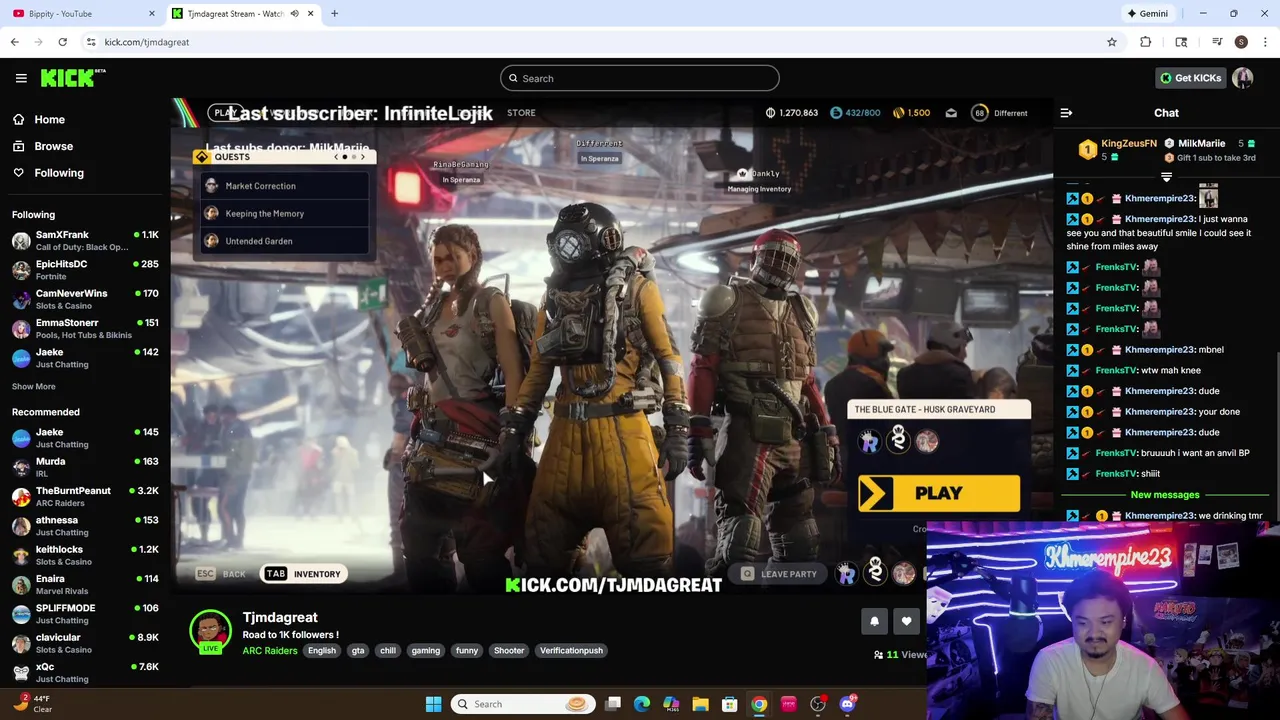Screen dimensions: 1280x720
Task: Expand the Show more followed channels
Action: click(x=33, y=386)
